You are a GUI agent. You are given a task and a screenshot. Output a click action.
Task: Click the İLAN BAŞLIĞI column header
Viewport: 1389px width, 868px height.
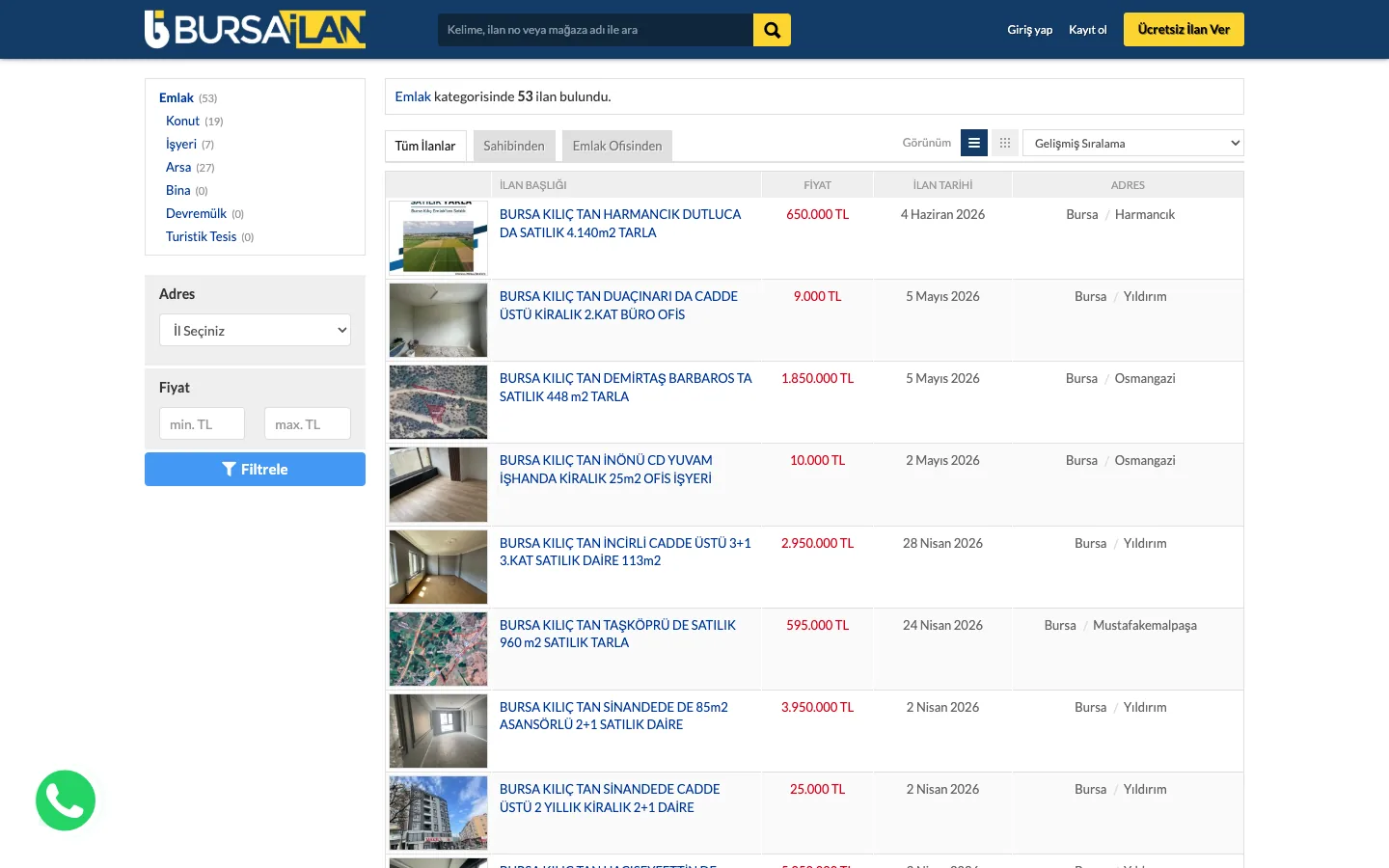pyautogui.click(x=533, y=185)
